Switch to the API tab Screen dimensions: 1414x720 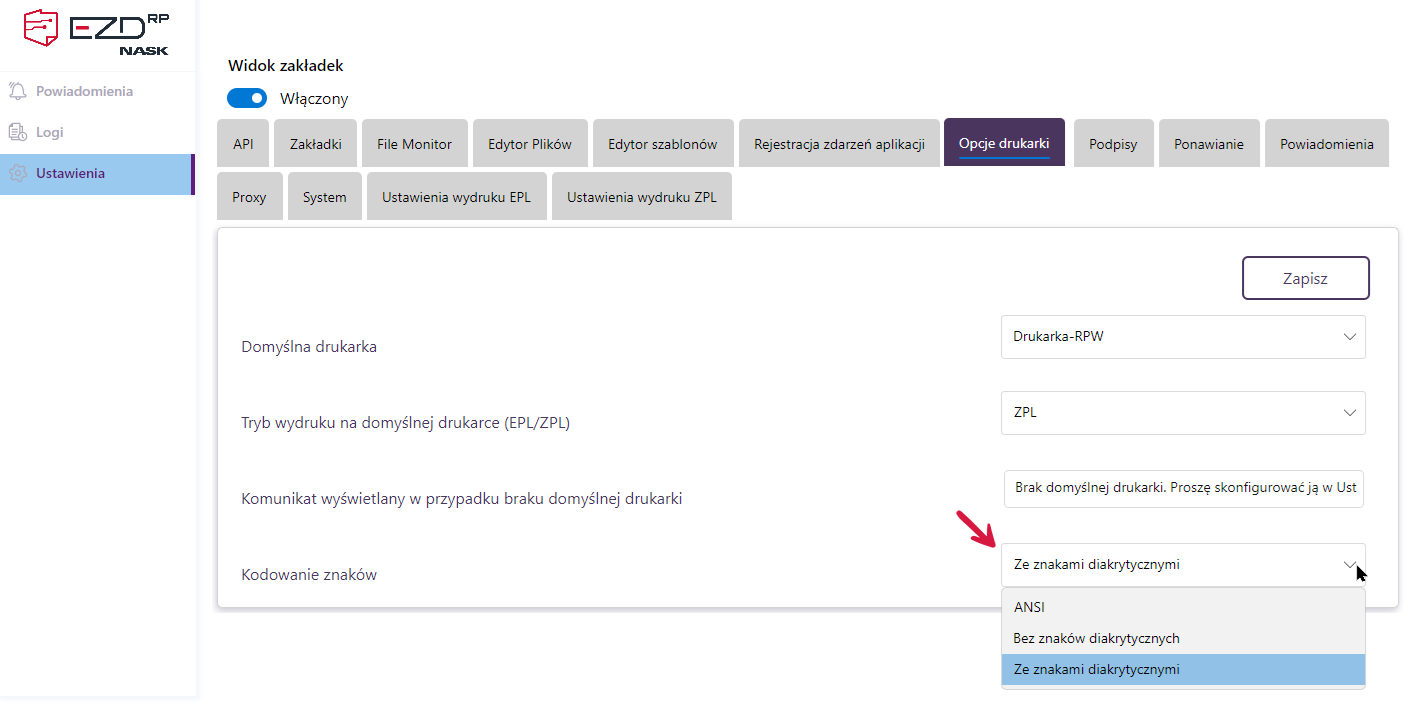[x=243, y=144]
